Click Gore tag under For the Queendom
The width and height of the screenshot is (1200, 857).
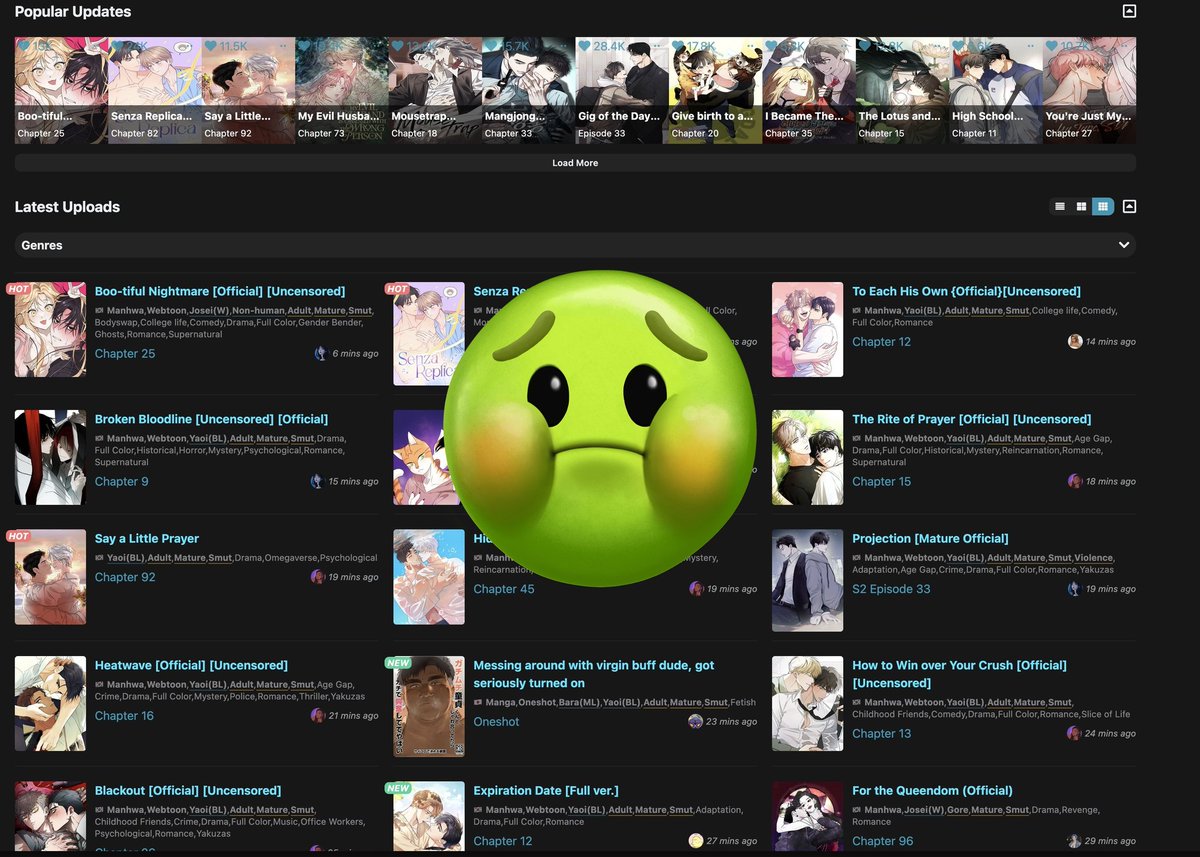tap(957, 810)
